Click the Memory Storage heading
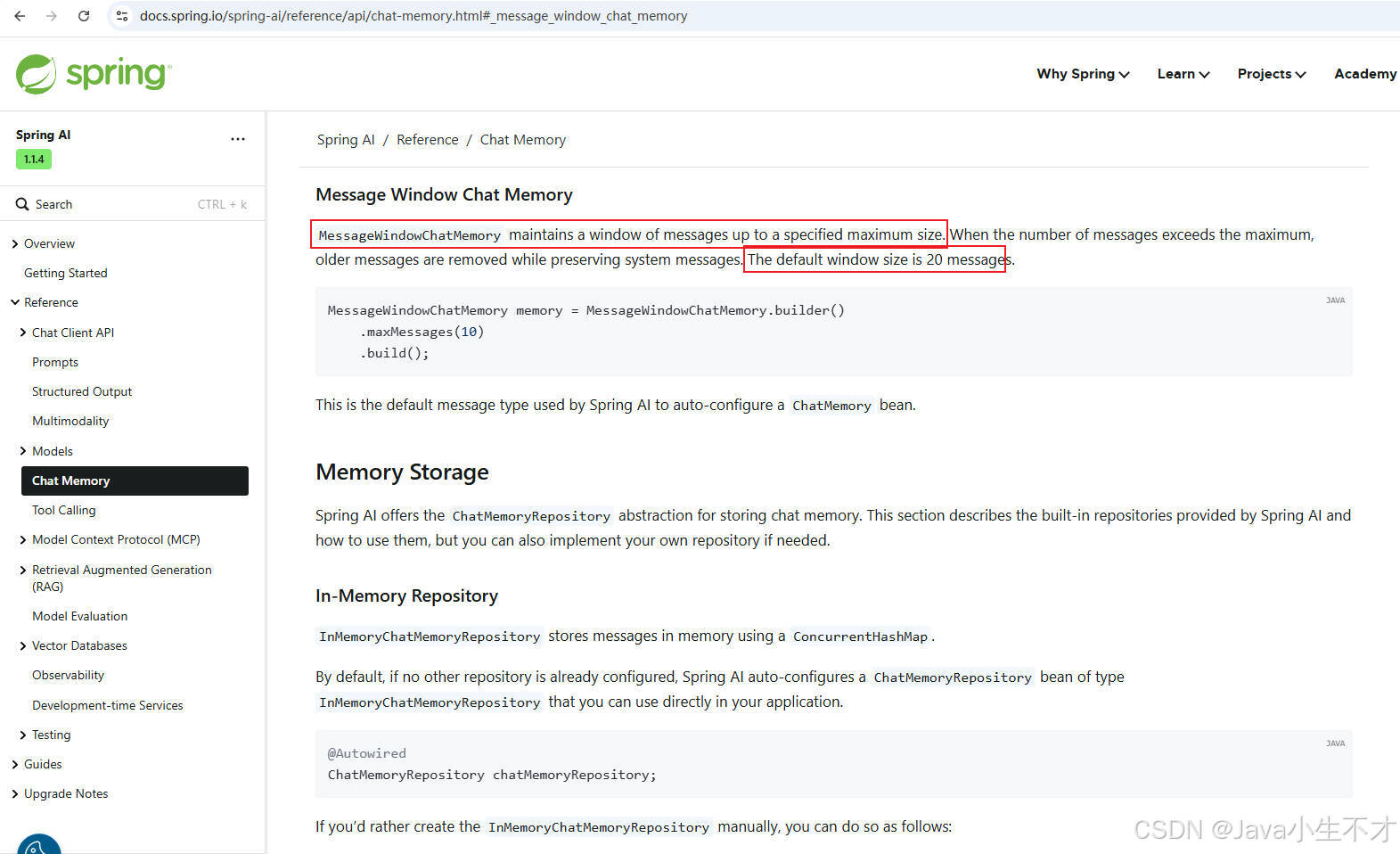1400x854 pixels. point(402,472)
